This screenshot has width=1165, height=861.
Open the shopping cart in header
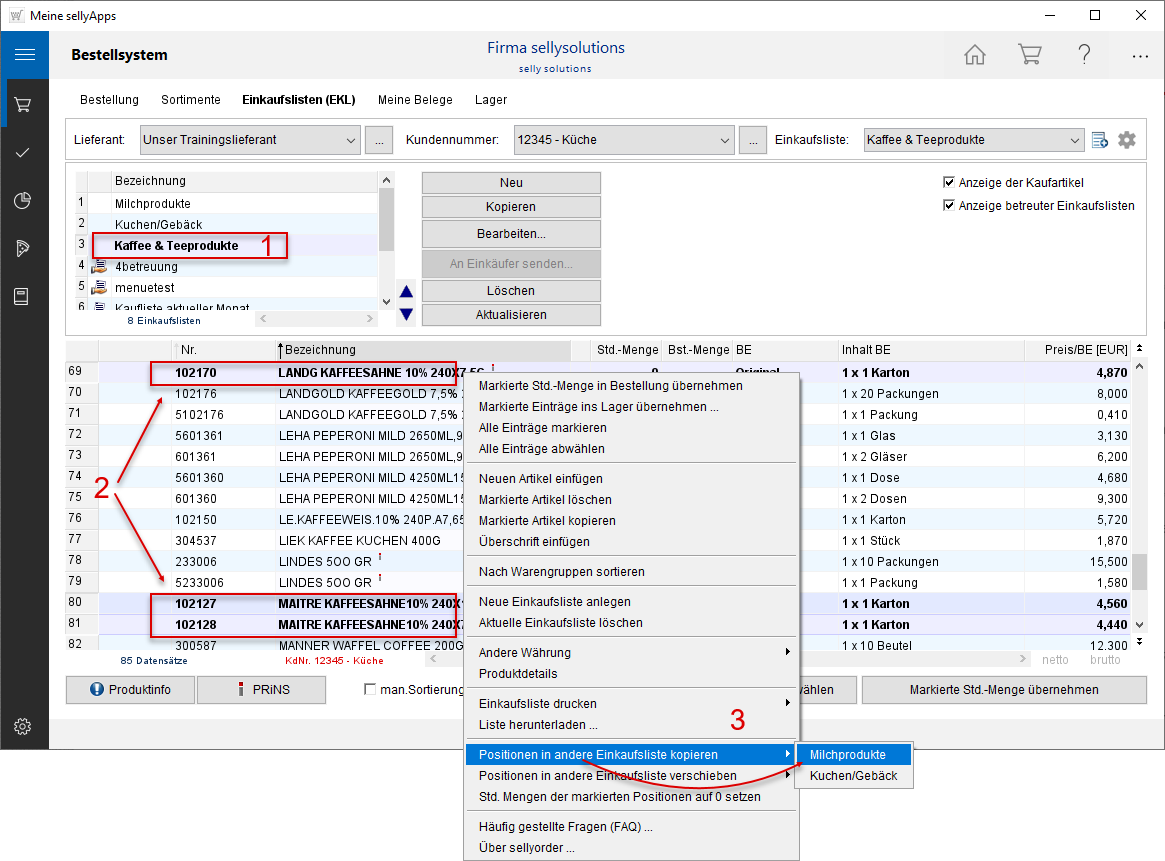coord(1029,55)
